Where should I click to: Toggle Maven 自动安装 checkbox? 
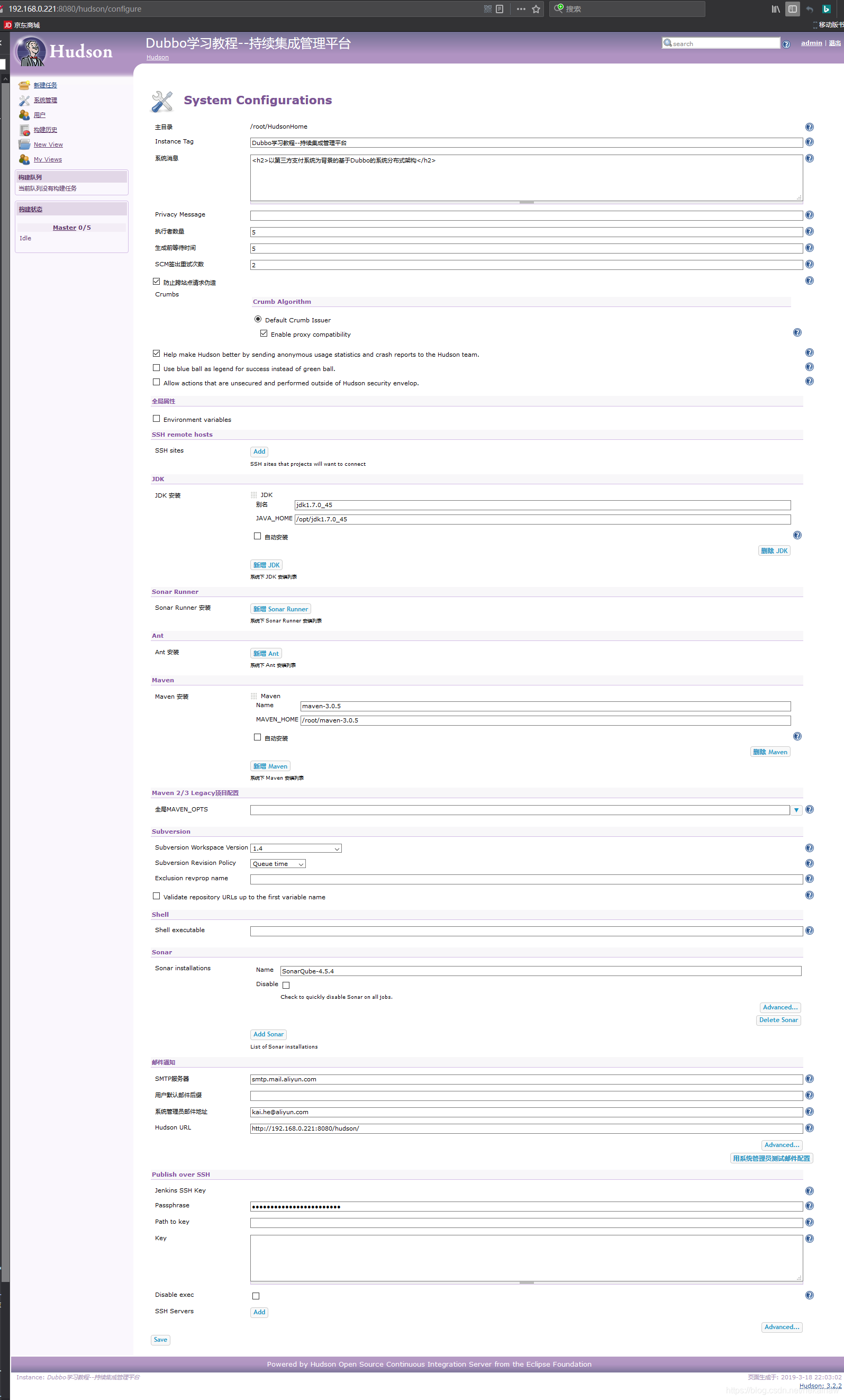(257, 737)
